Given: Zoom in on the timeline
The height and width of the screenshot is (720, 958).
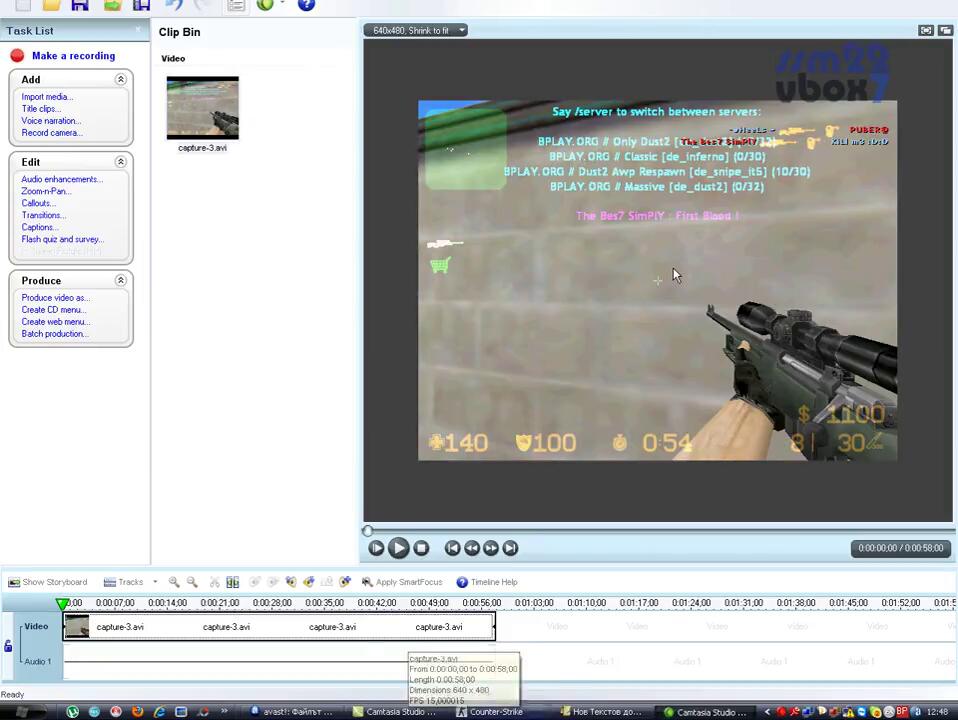Looking at the screenshot, I should (x=174, y=582).
